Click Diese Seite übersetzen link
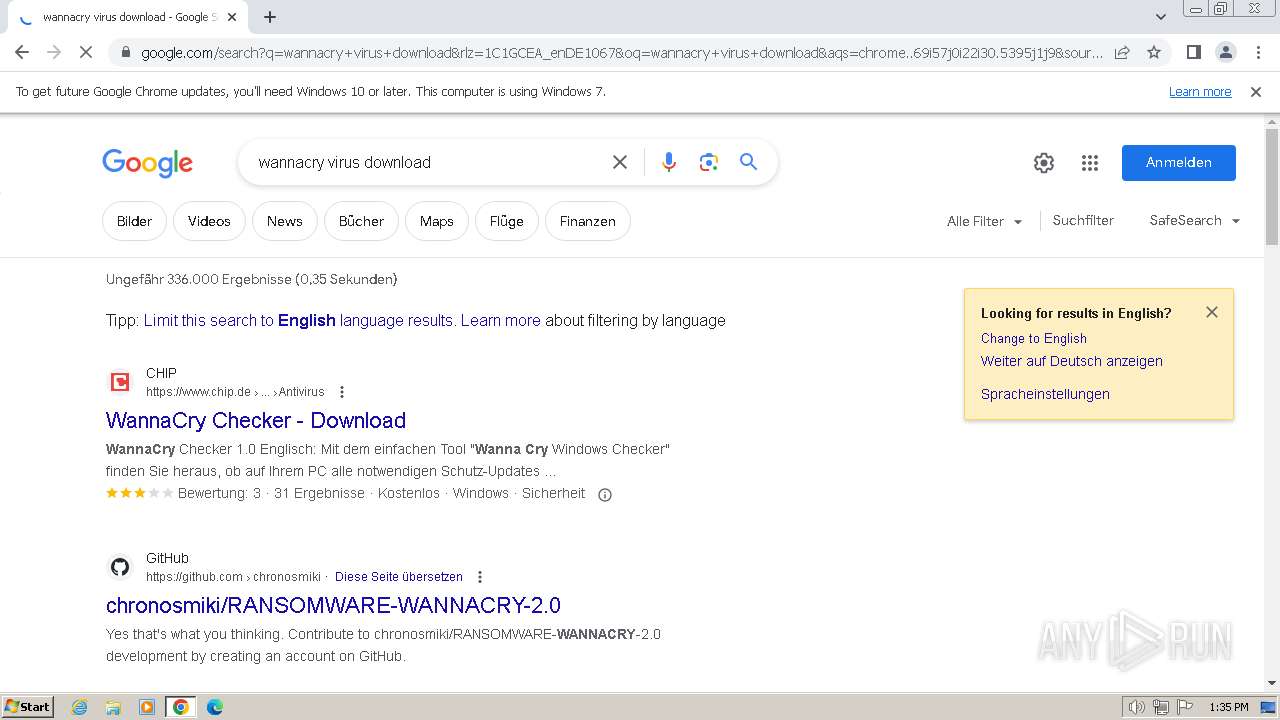 [399, 577]
